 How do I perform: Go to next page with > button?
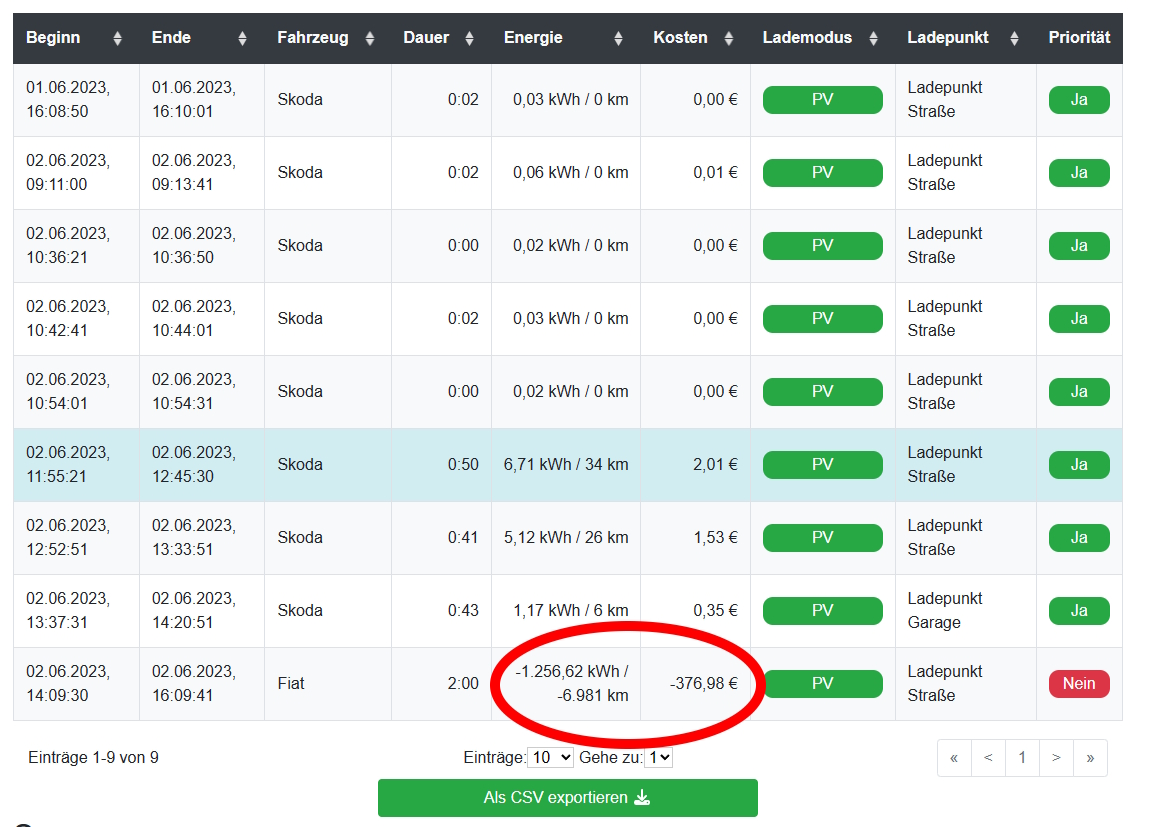pos(1056,758)
